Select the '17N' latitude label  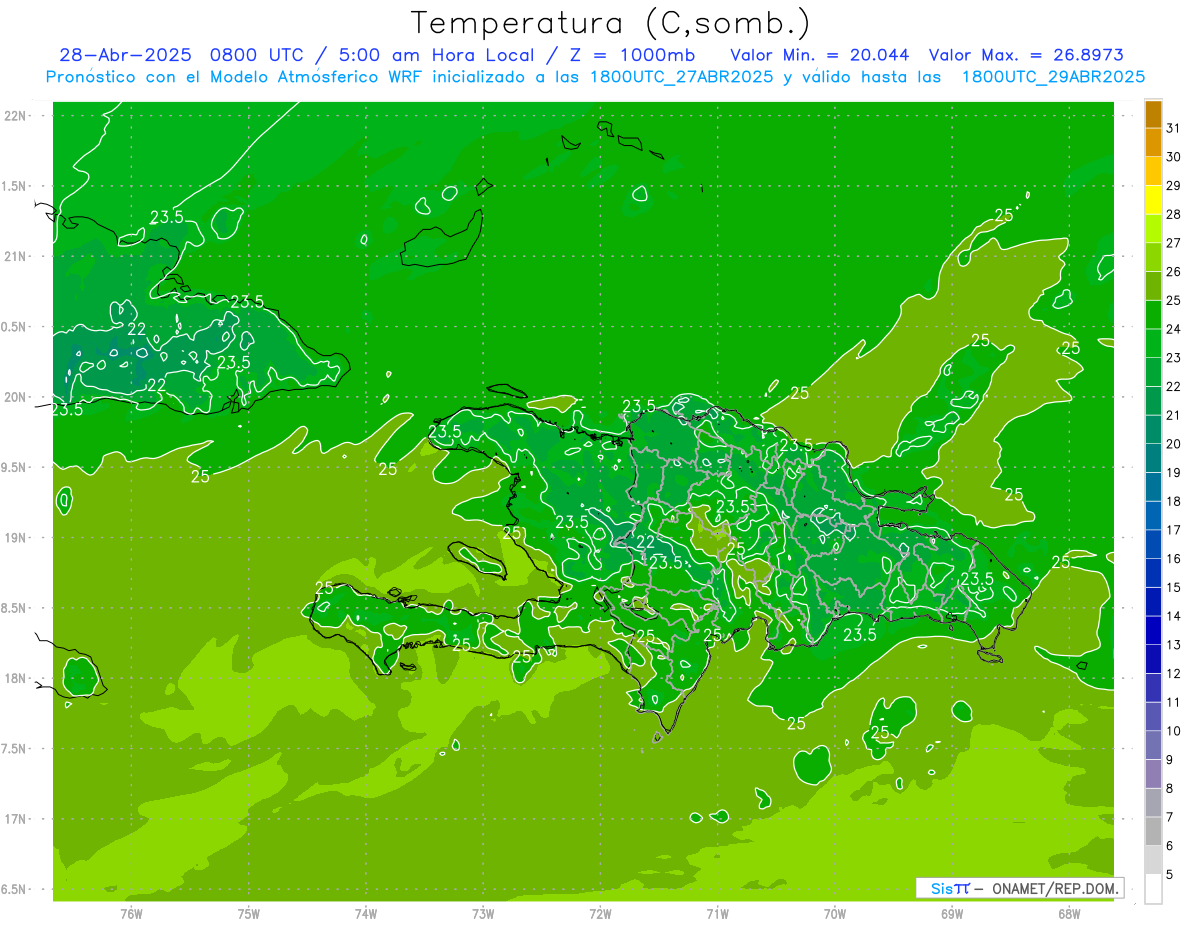15,819
